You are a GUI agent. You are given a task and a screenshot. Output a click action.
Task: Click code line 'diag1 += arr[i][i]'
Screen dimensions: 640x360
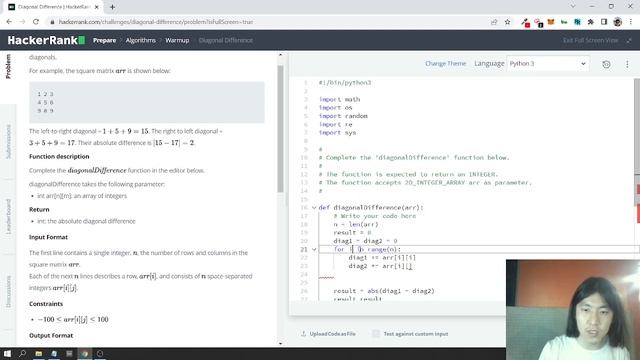(x=382, y=258)
